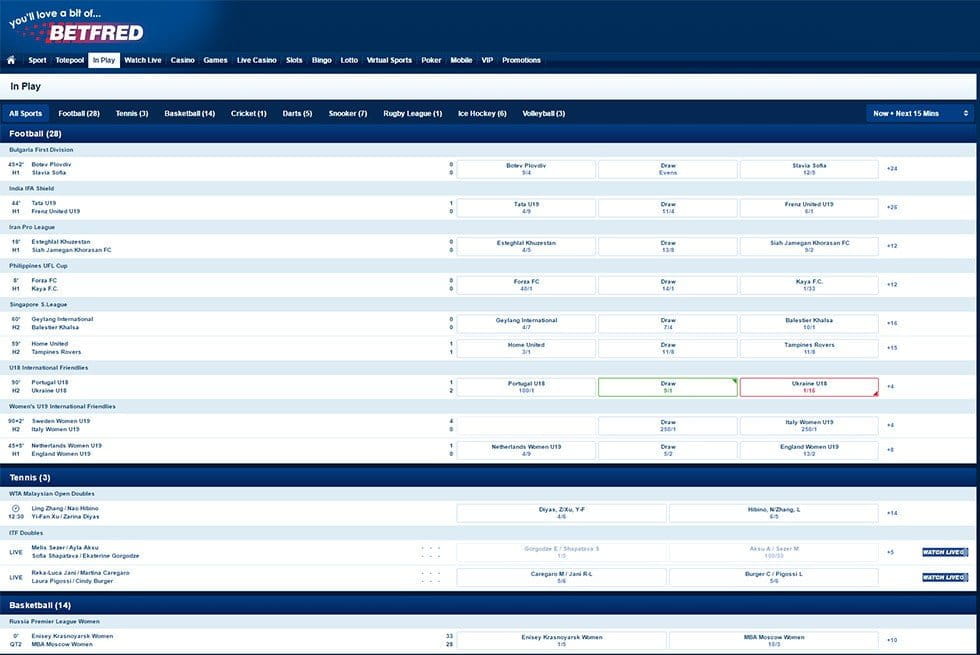Bet on Esteghlal Khuzestan odds button
Screen dimensions: 980x655
pos(526,246)
